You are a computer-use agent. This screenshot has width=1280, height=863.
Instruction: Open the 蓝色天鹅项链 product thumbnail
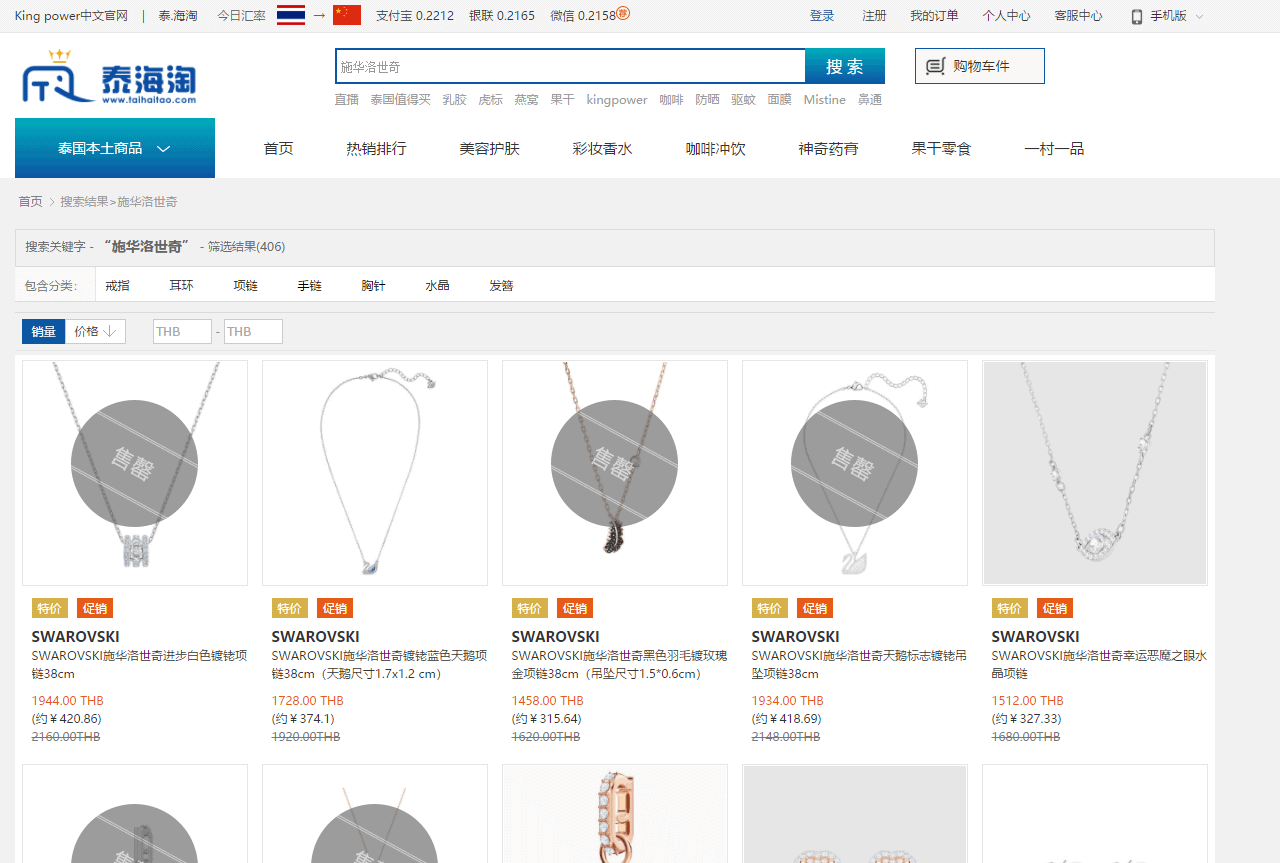click(375, 473)
